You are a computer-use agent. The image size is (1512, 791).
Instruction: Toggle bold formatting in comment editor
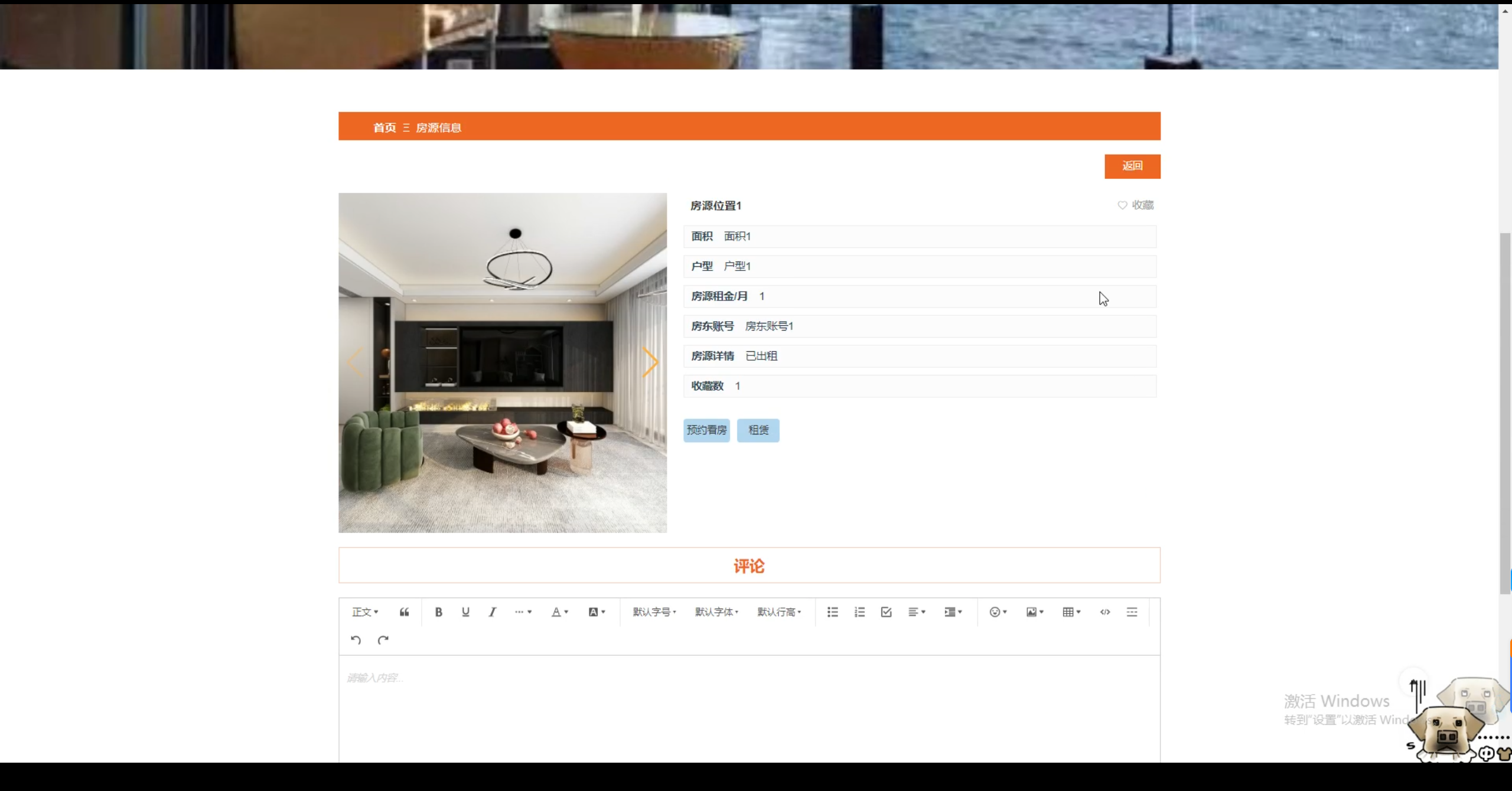point(438,612)
